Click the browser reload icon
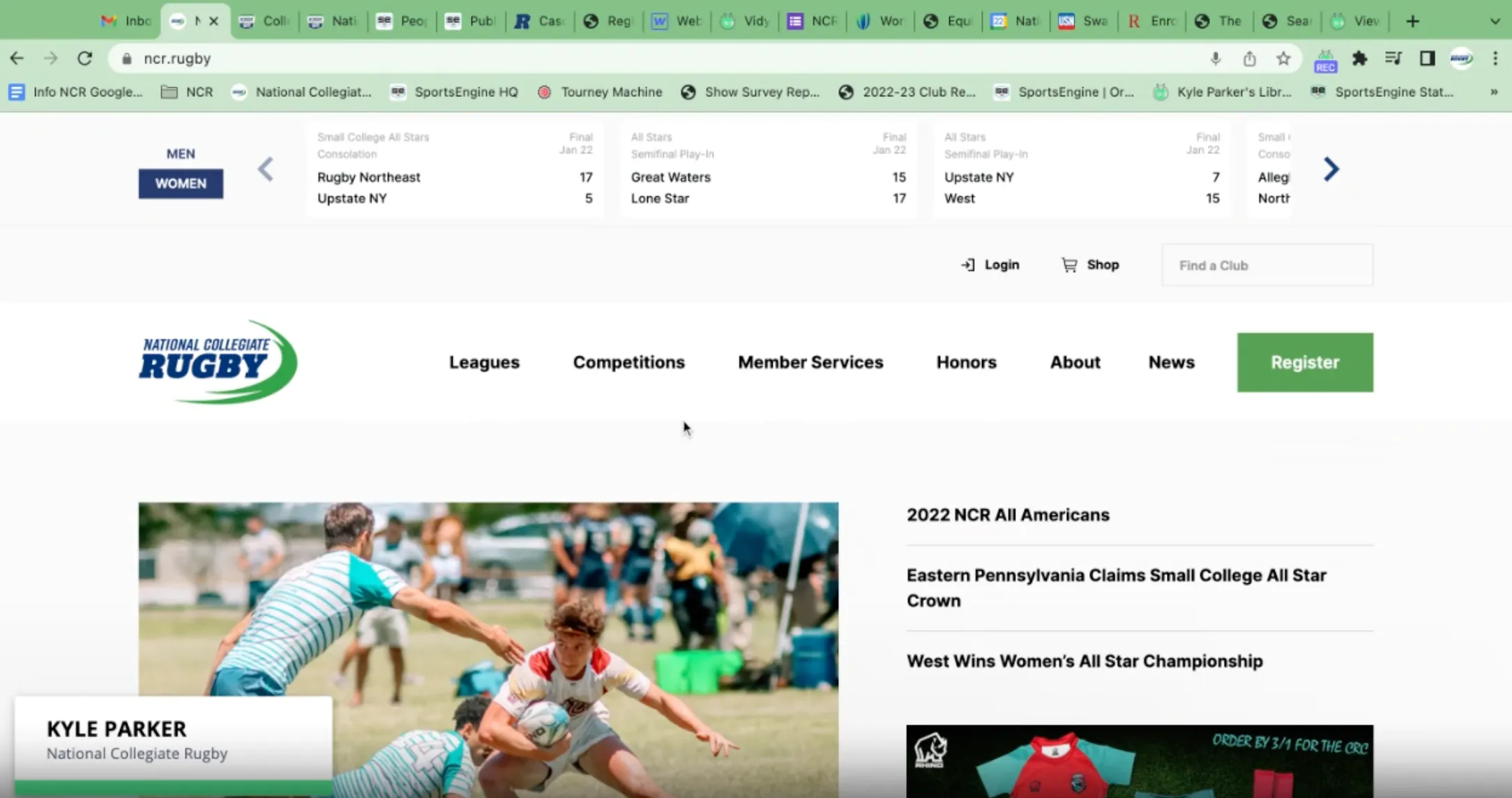1512x798 pixels. [84, 59]
